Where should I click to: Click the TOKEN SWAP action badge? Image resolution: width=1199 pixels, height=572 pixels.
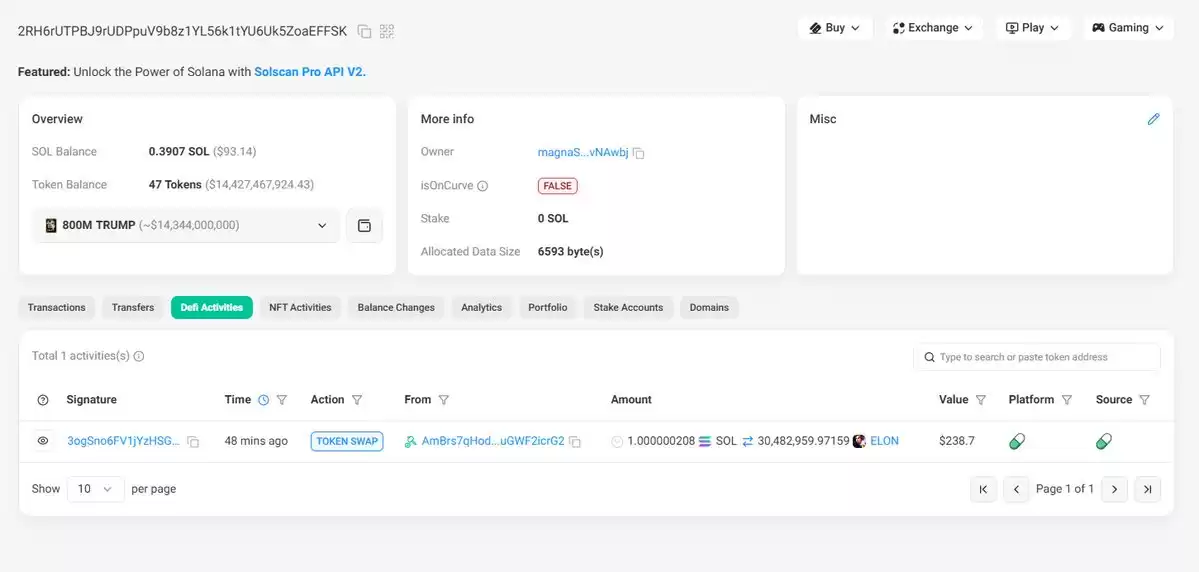(347, 441)
